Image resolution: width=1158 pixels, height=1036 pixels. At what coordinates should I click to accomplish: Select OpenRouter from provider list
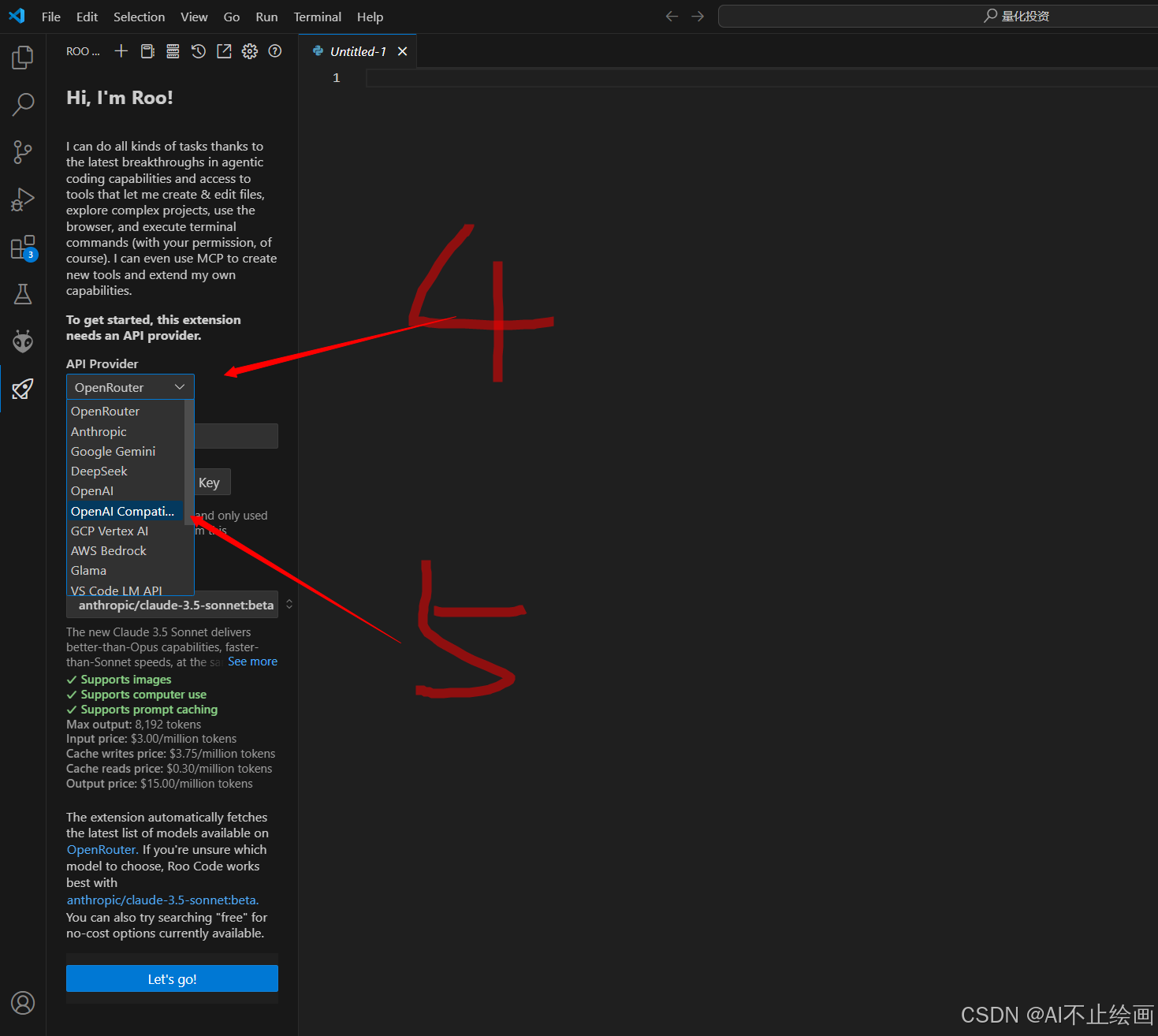pos(126,412)
